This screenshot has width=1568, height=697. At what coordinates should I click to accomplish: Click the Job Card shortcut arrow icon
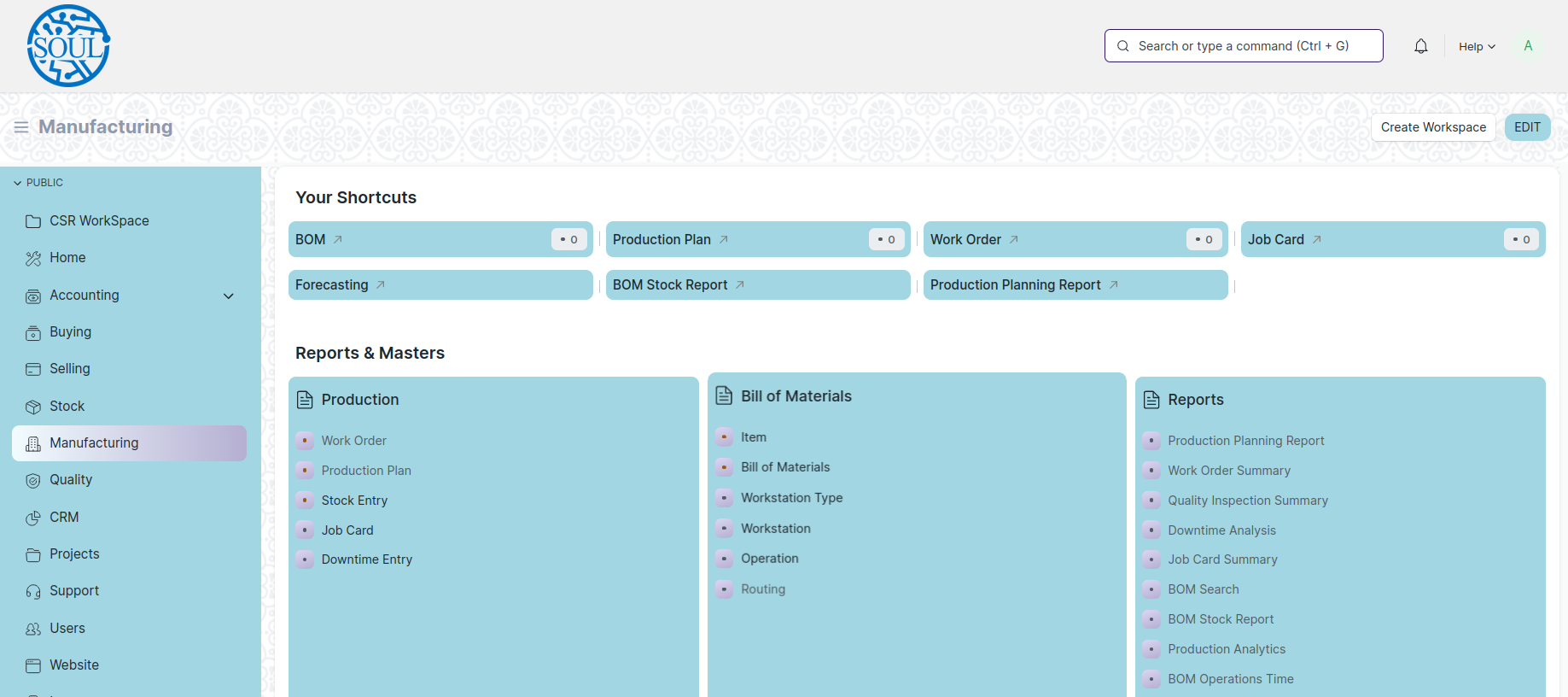tap(1317, 240)
